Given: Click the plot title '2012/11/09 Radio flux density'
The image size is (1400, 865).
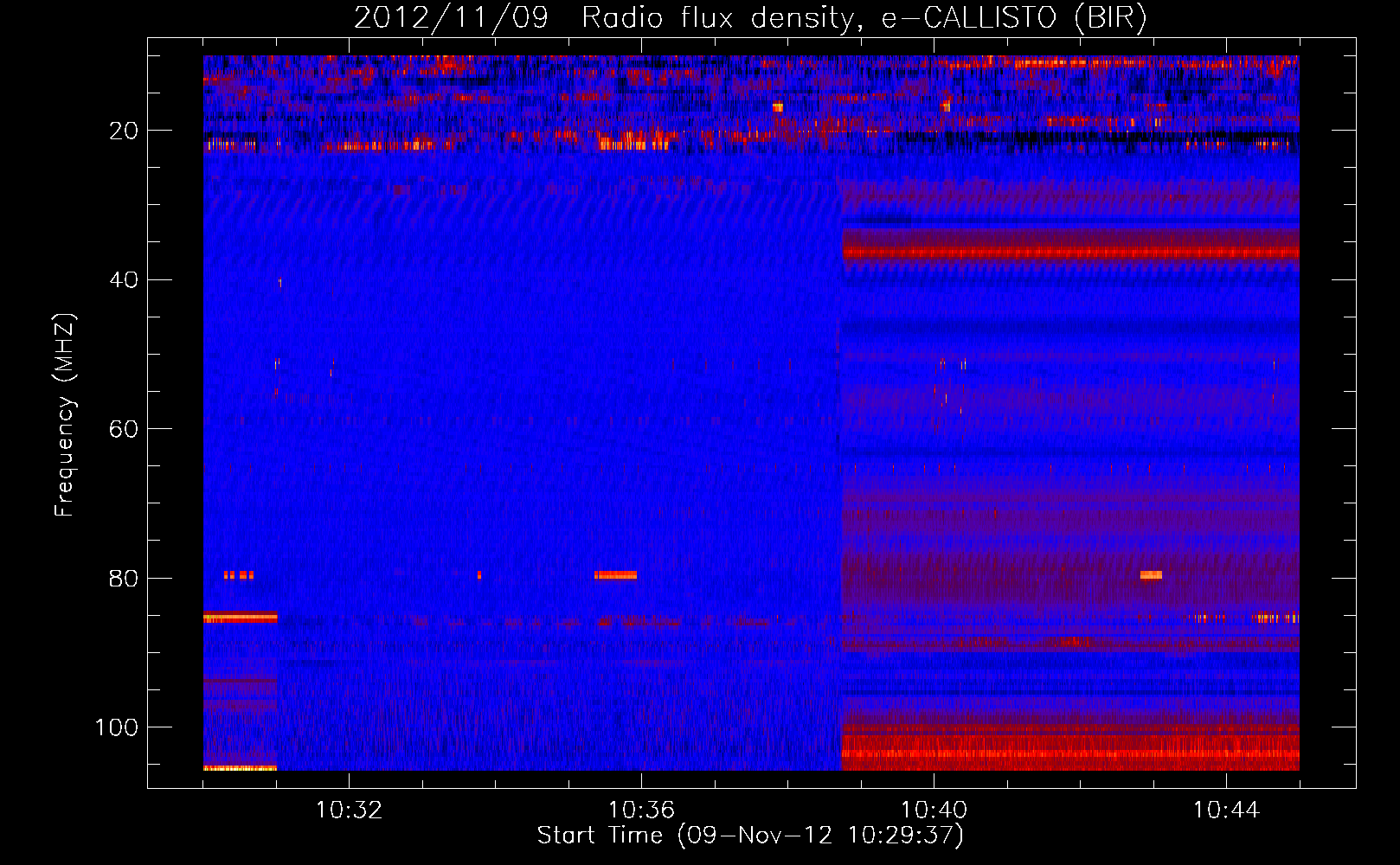Looking at the screenshot, I should coord(751,17).
